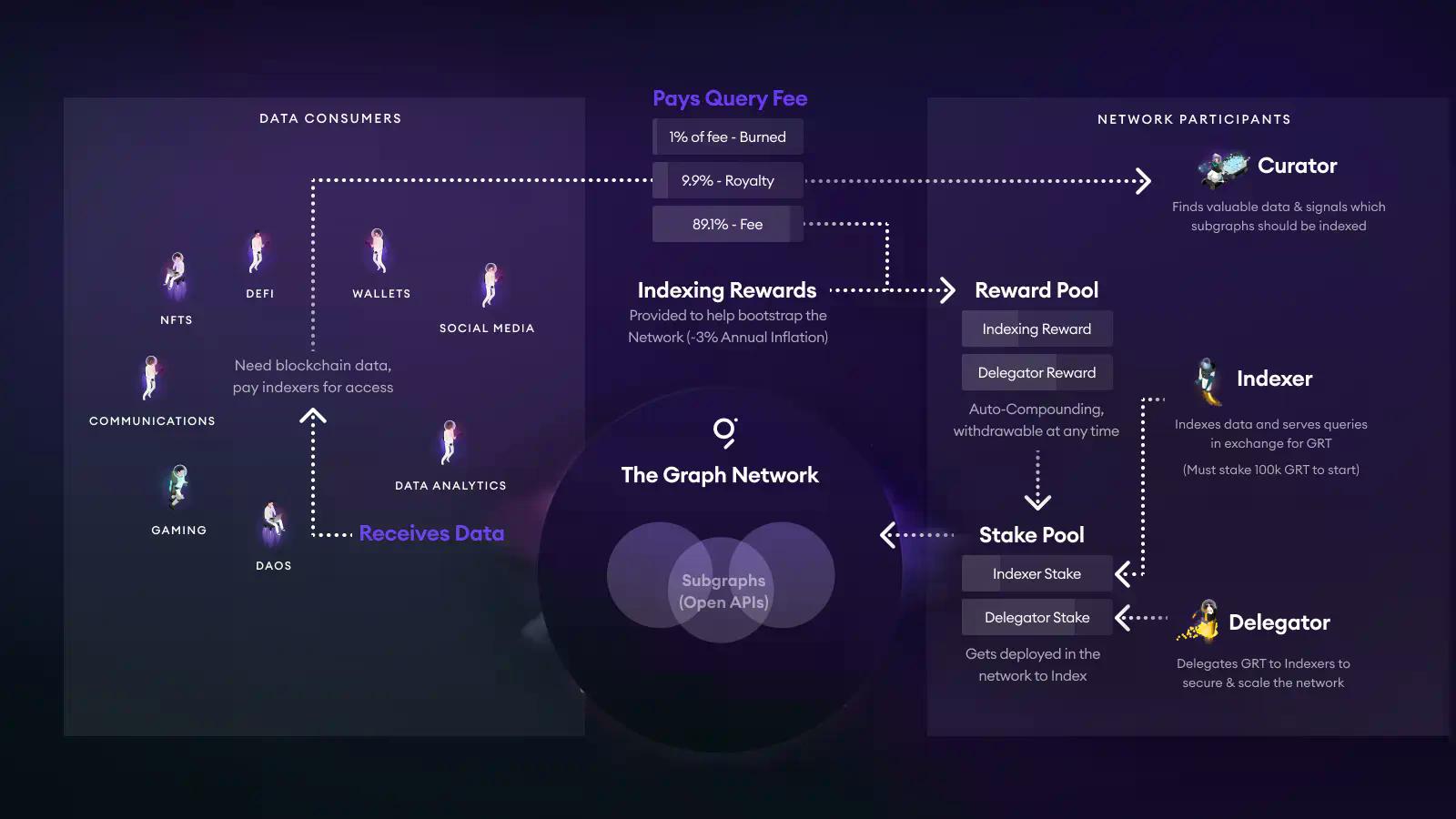
Task: Select the Indexer Stake box
Action: pyautogui.click(x=1037, y=573)
